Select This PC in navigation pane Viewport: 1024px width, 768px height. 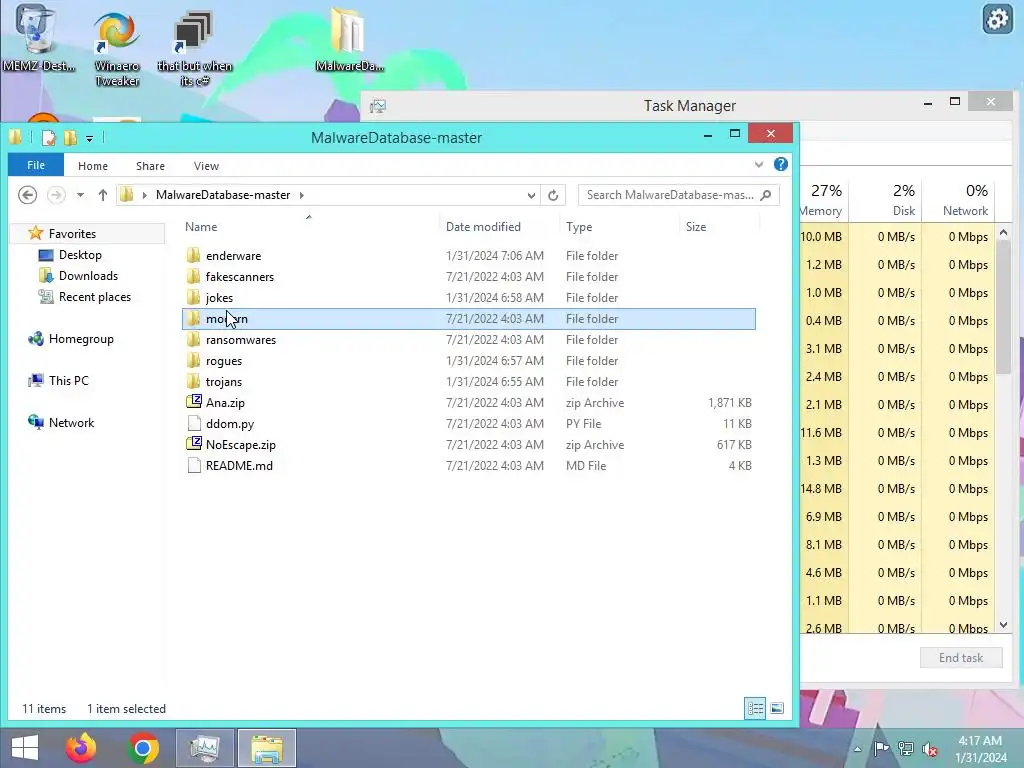(x=68, y=380)
